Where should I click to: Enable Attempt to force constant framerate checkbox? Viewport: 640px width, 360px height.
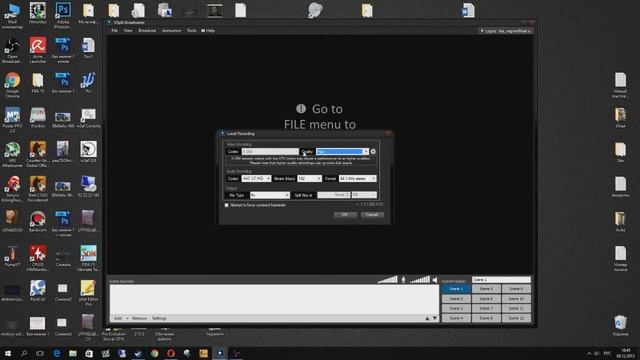227,205
